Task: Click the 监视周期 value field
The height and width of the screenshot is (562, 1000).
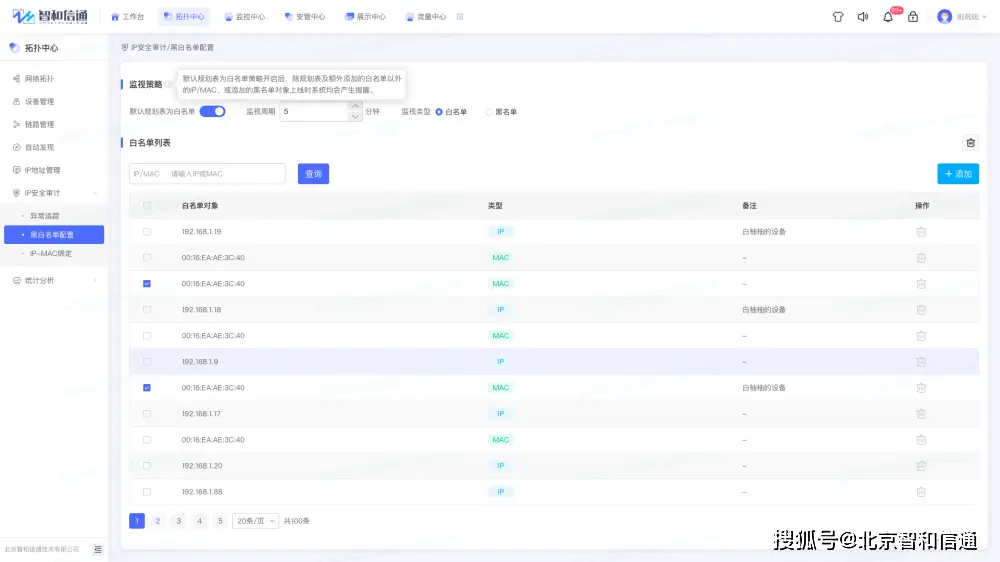Action: [315, 112]
